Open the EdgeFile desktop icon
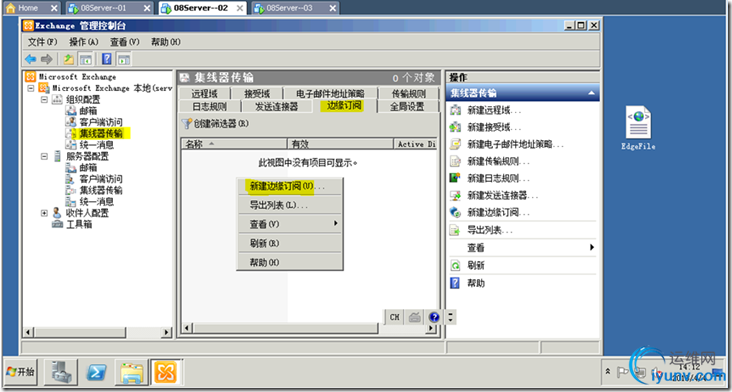The width and height of the screenshot is (732, 392). (638, 128)
